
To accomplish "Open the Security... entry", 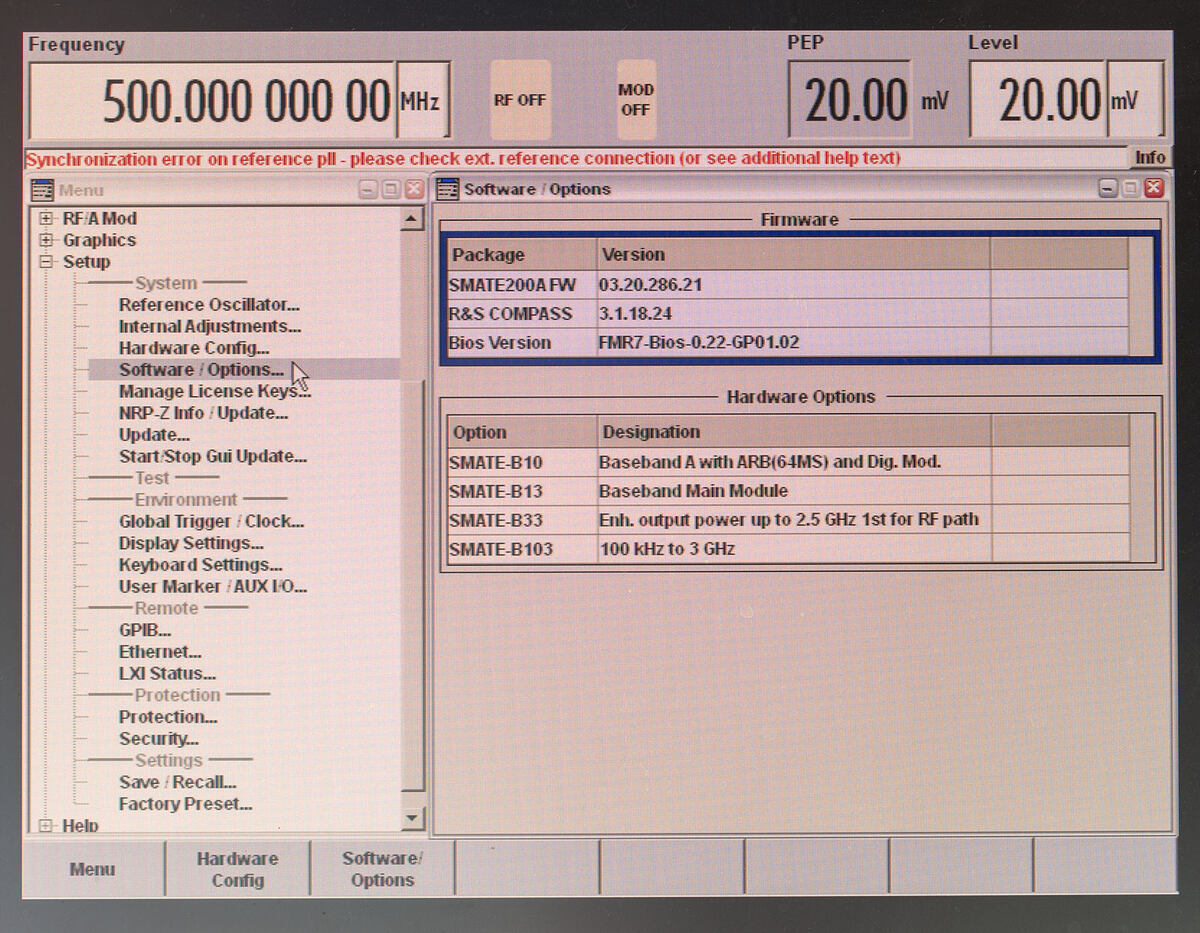I will 159,739.
